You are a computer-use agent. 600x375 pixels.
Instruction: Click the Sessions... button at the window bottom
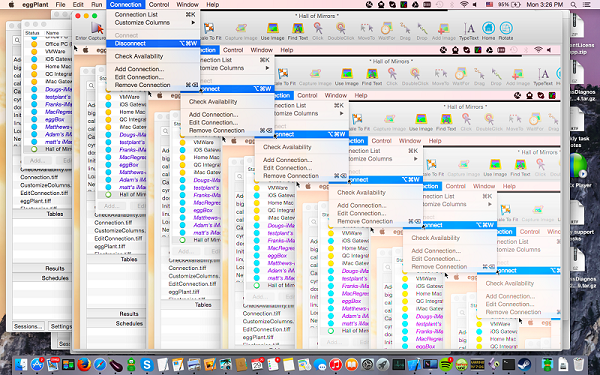point(28,326)
